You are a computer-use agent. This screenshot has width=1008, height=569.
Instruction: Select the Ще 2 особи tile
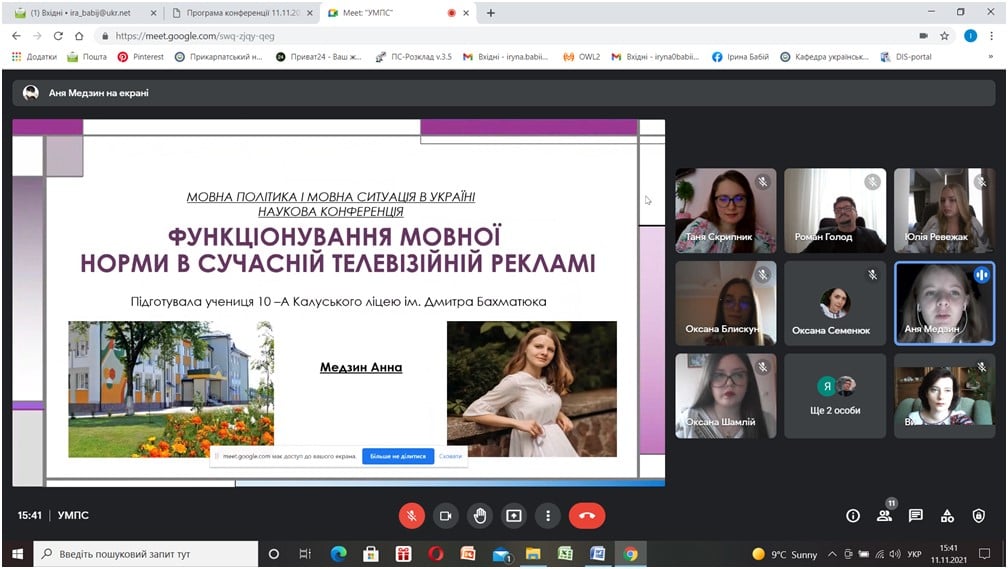835,395
